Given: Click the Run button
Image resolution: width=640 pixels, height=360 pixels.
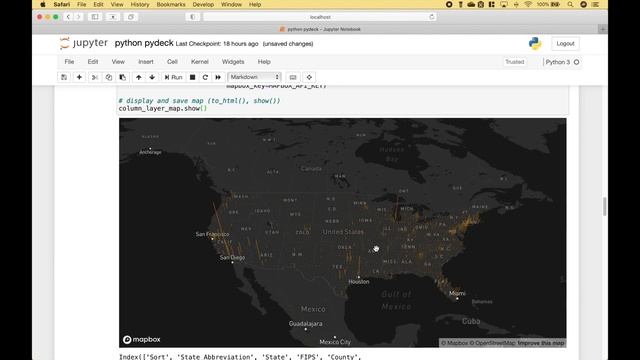Looking at the screenshot, I should coord(173,77).
